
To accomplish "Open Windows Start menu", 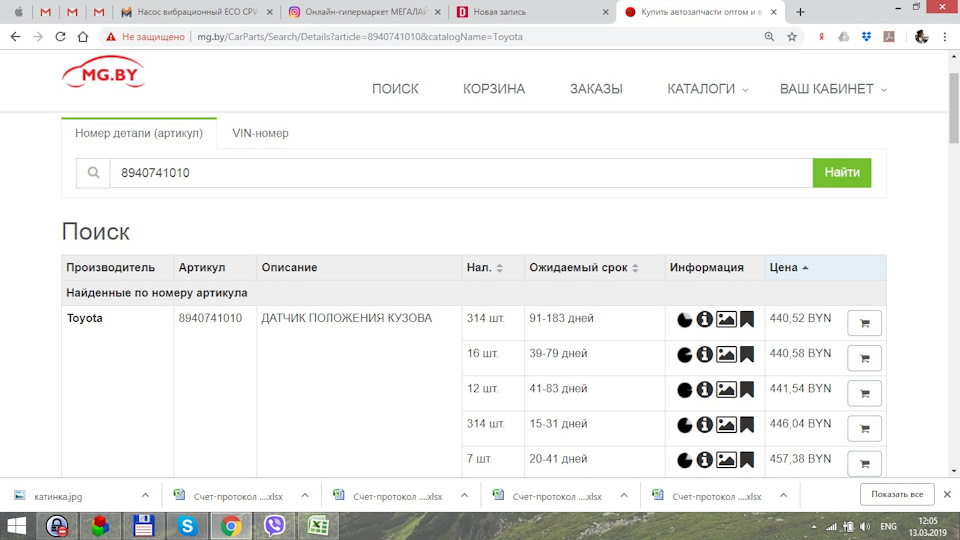I will tap(17, 526).
